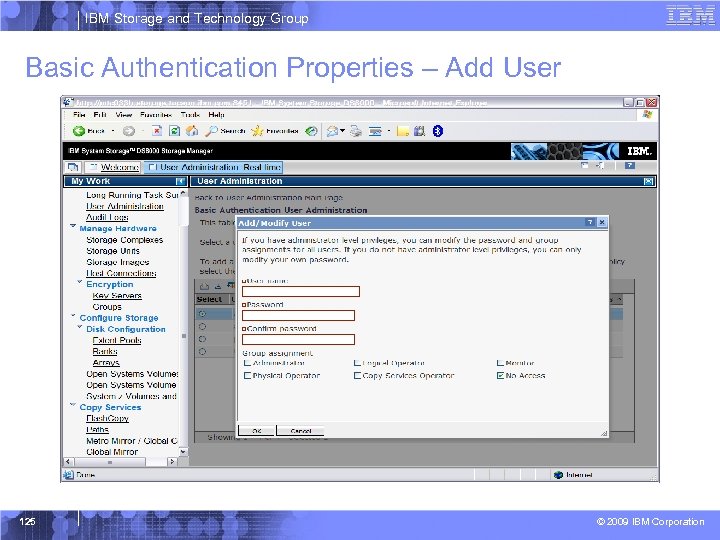Select the fourth user row radio button

(x=202, y=352)
